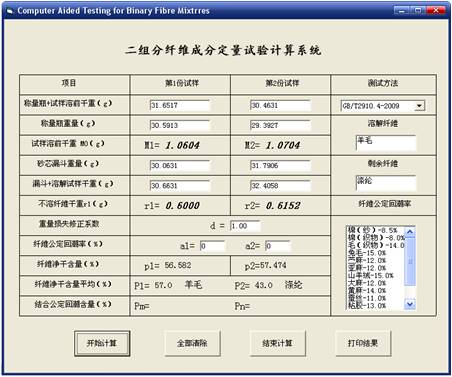452x377 pixels.
Task: Click the M1= 1.0604 result value
Action: tap(172, 145)
